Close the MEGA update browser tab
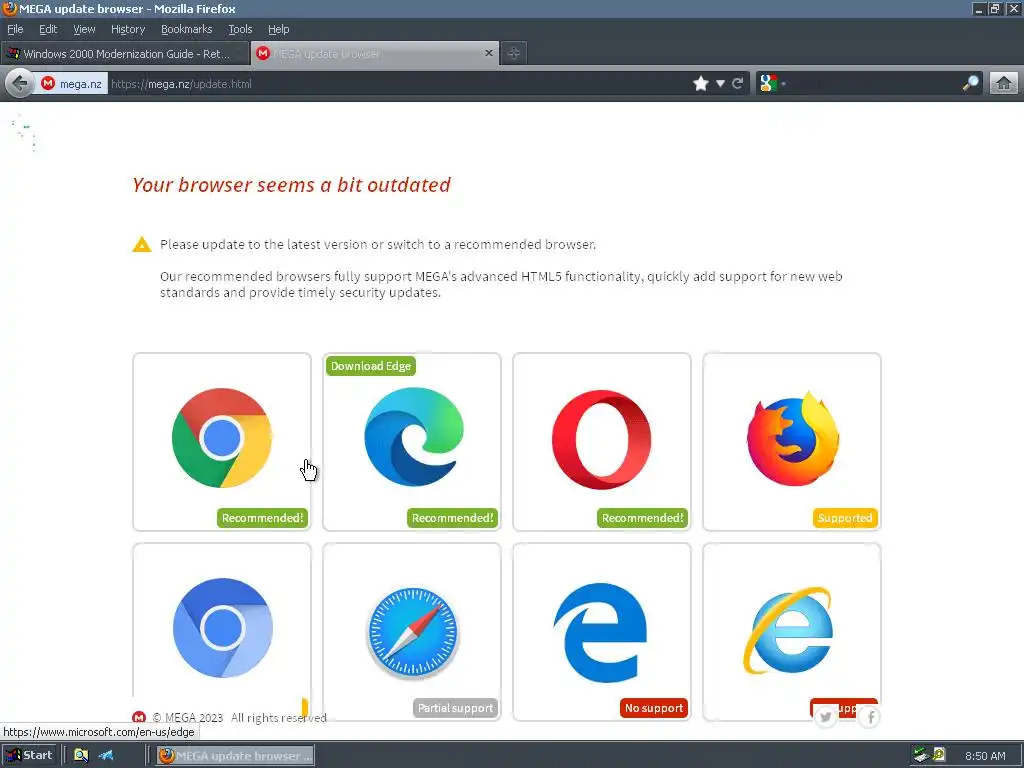The height and width of the screenshot is (768, 1024). click(488, 53)
